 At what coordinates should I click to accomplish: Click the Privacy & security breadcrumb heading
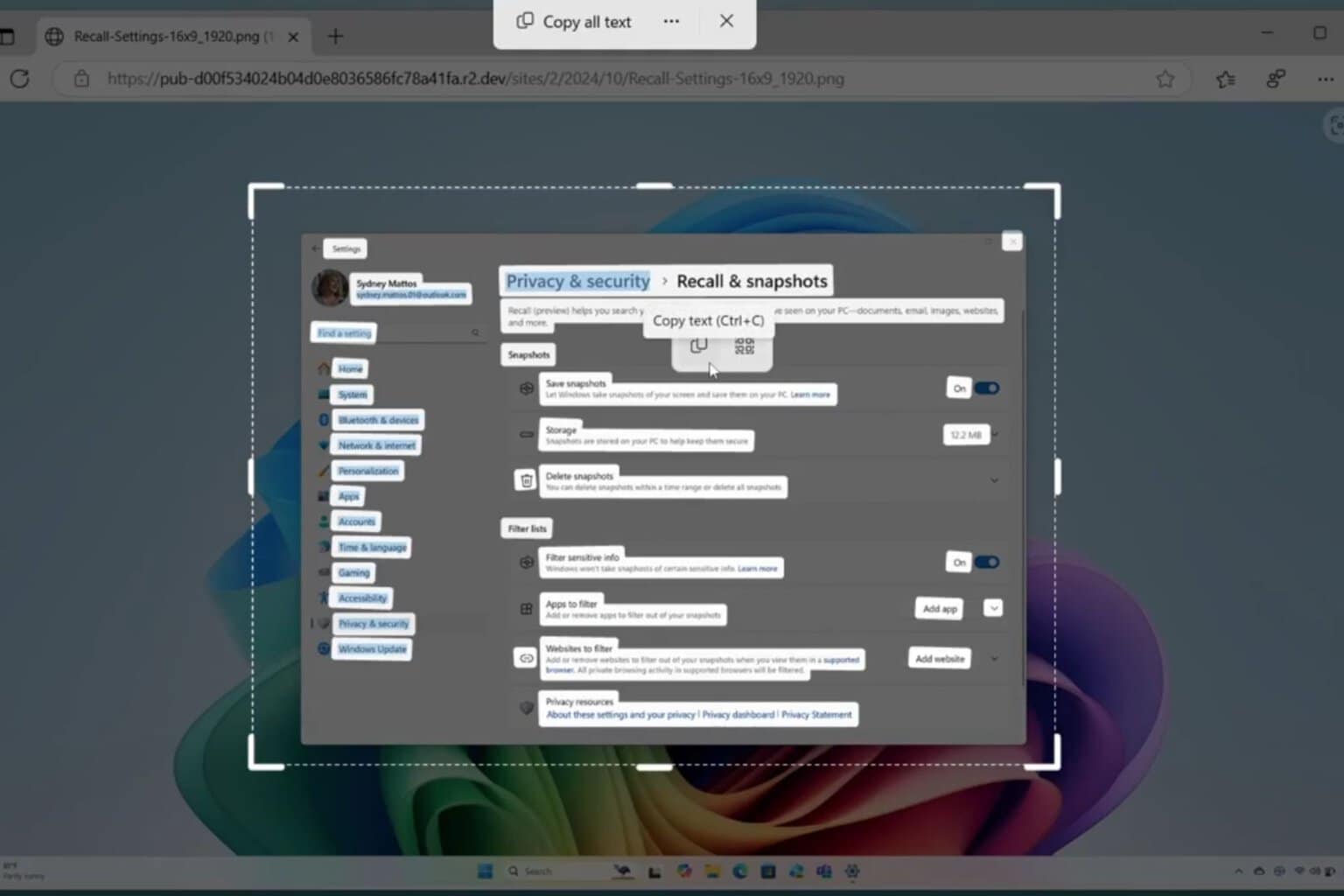click(x=577, y=281)
